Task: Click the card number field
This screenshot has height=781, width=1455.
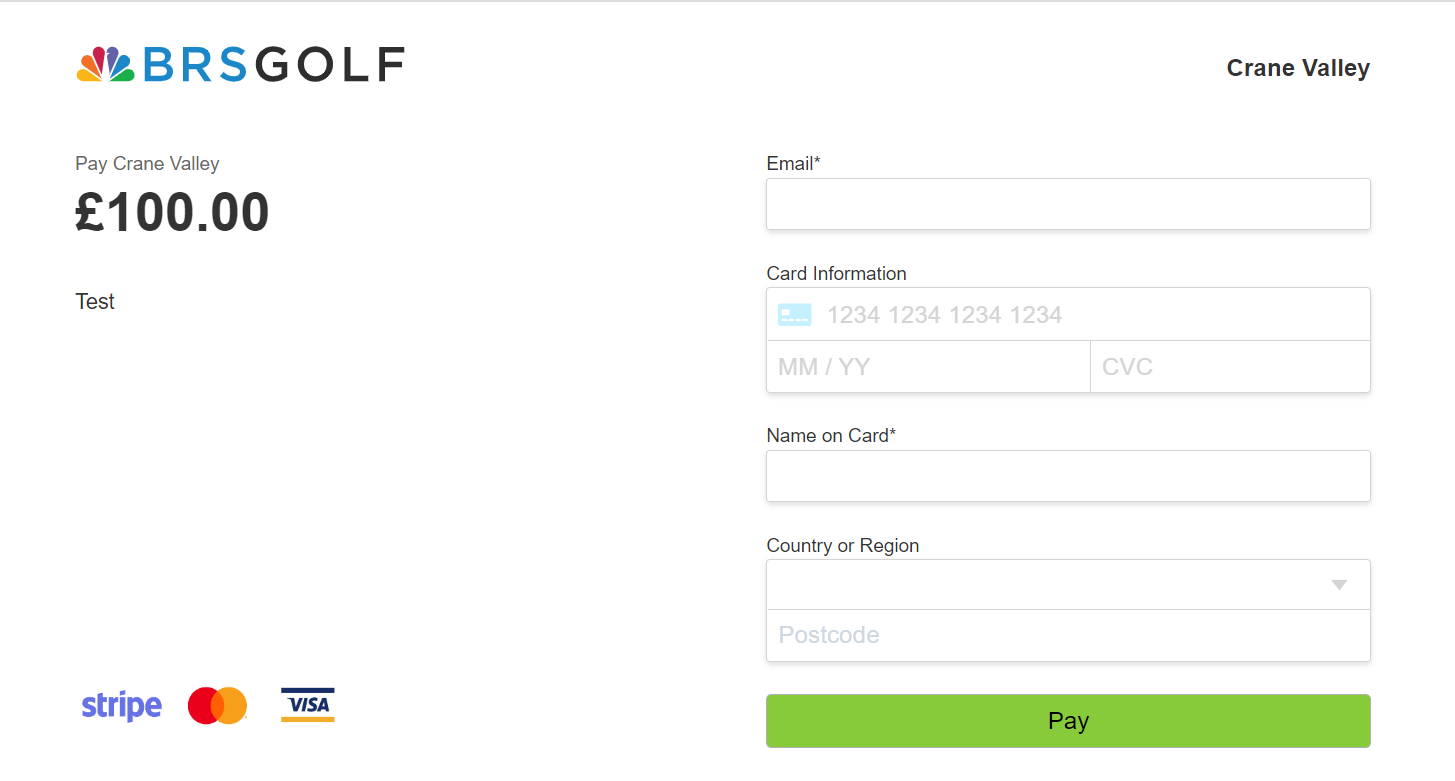Action: coord(1068,315)
